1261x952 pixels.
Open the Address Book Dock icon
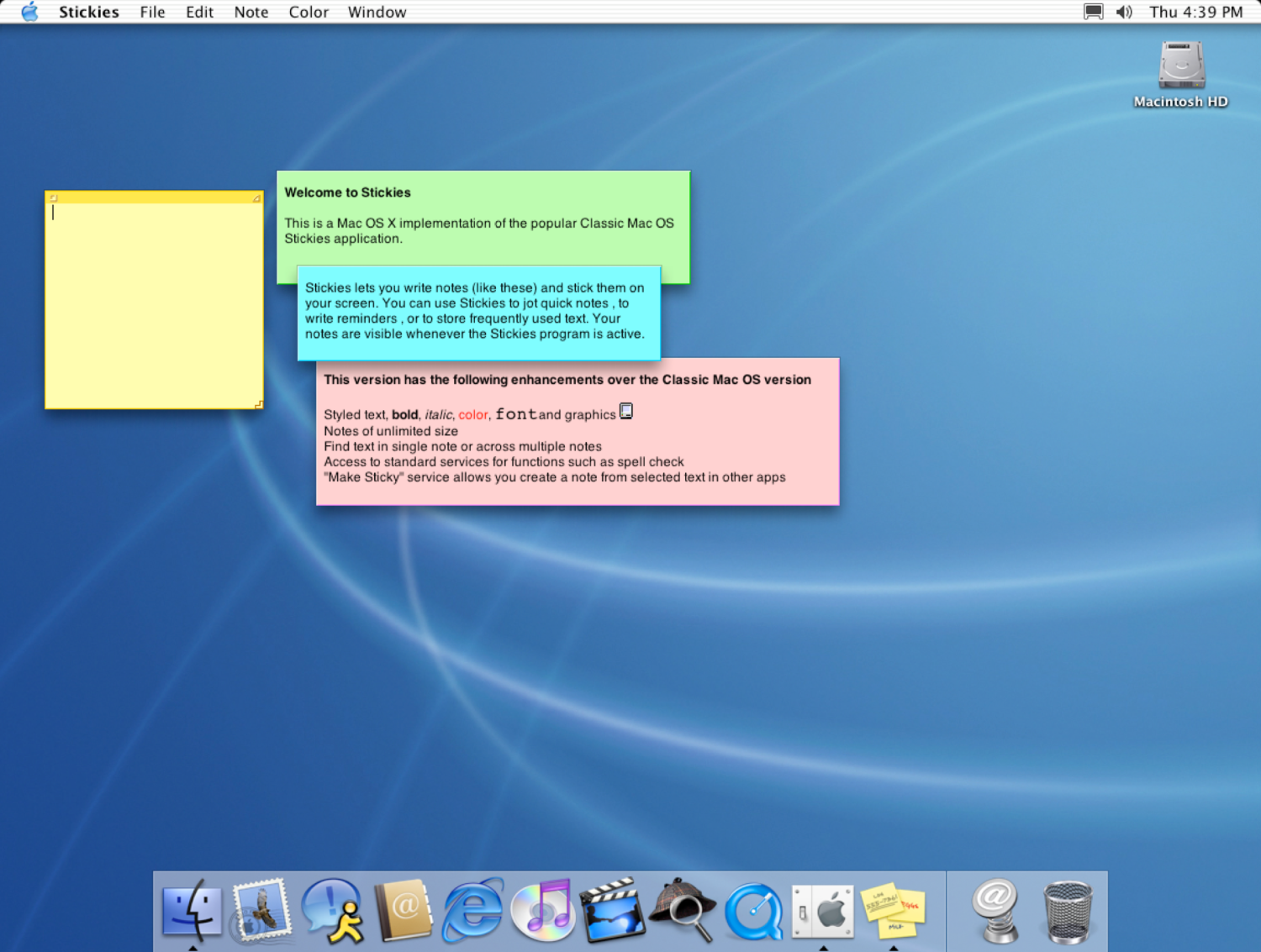404,911
